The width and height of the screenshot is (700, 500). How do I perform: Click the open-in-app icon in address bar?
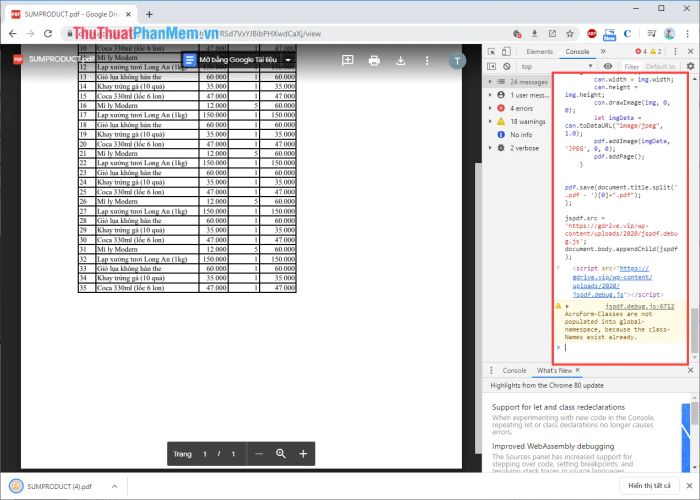(552, 33)
